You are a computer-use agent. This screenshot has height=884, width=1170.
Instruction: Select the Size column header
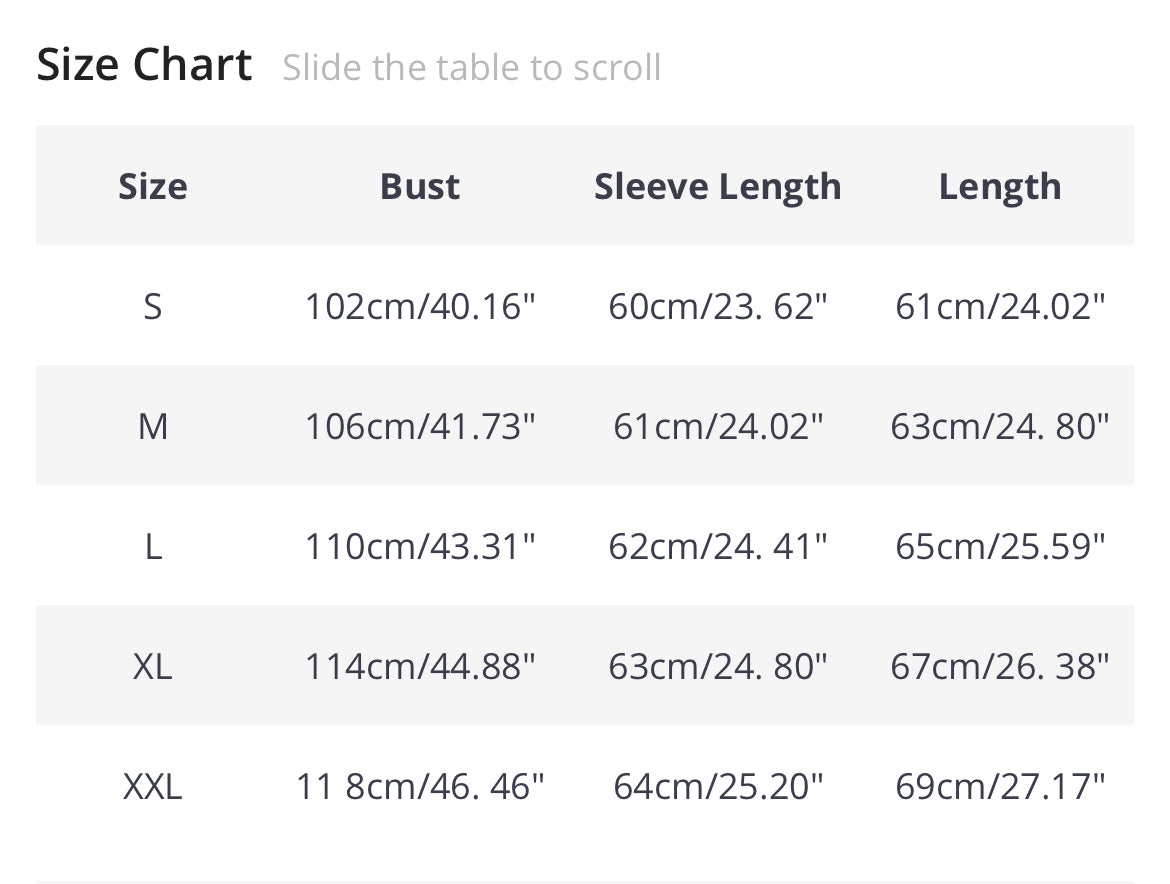click(x=153, y=186)
